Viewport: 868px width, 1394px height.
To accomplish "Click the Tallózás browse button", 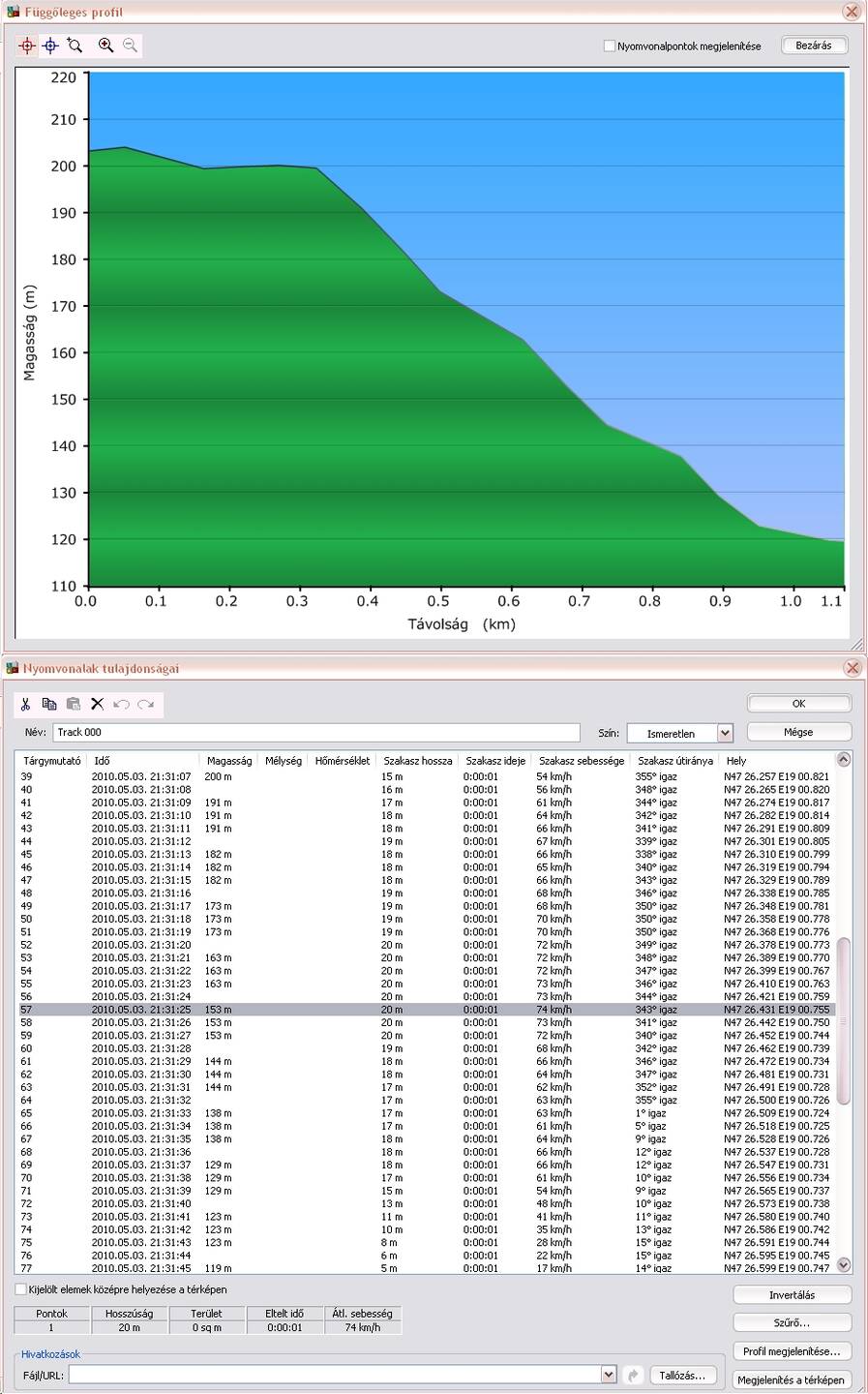I will point(682,1375).
